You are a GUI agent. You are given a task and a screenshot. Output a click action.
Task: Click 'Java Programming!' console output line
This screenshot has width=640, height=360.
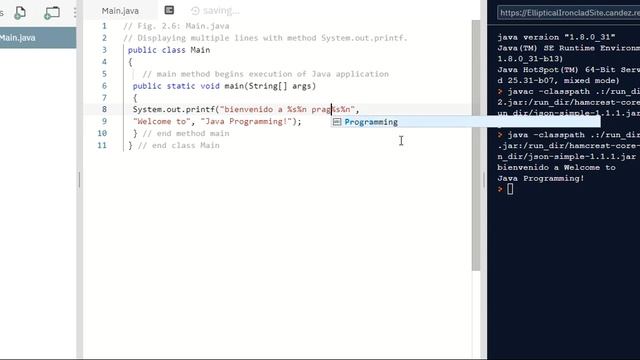pyautogui.click(x=540, y=178)
